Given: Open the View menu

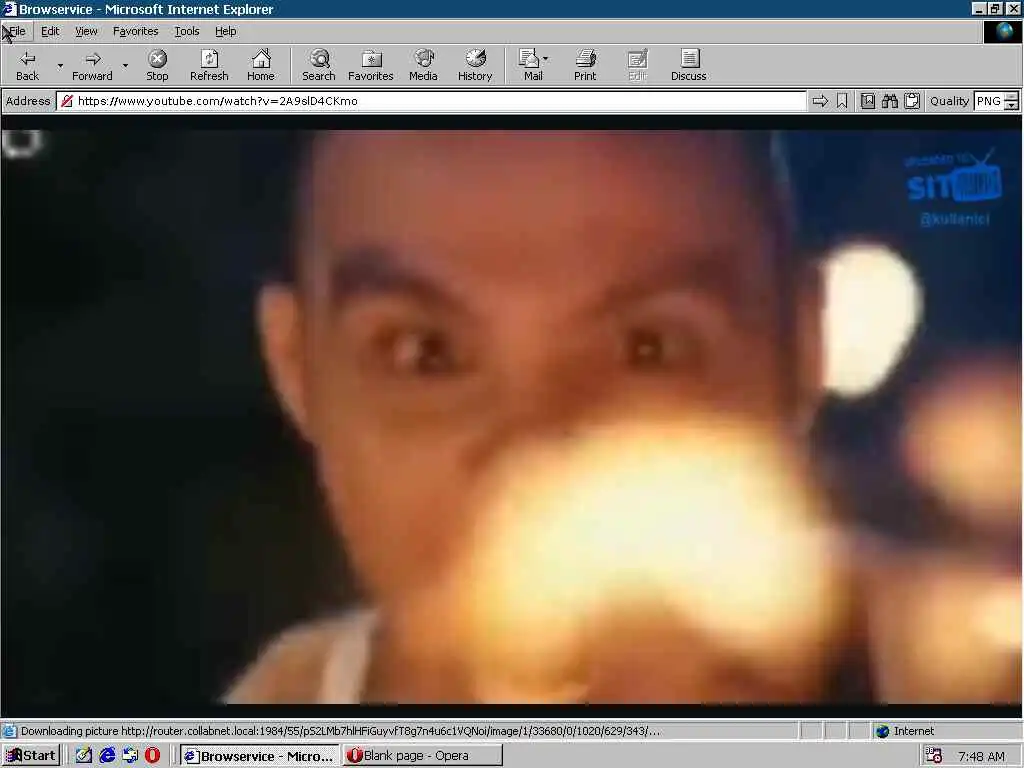Looking at the screenshot, I should pyautogui.click(x=86, y=31).
